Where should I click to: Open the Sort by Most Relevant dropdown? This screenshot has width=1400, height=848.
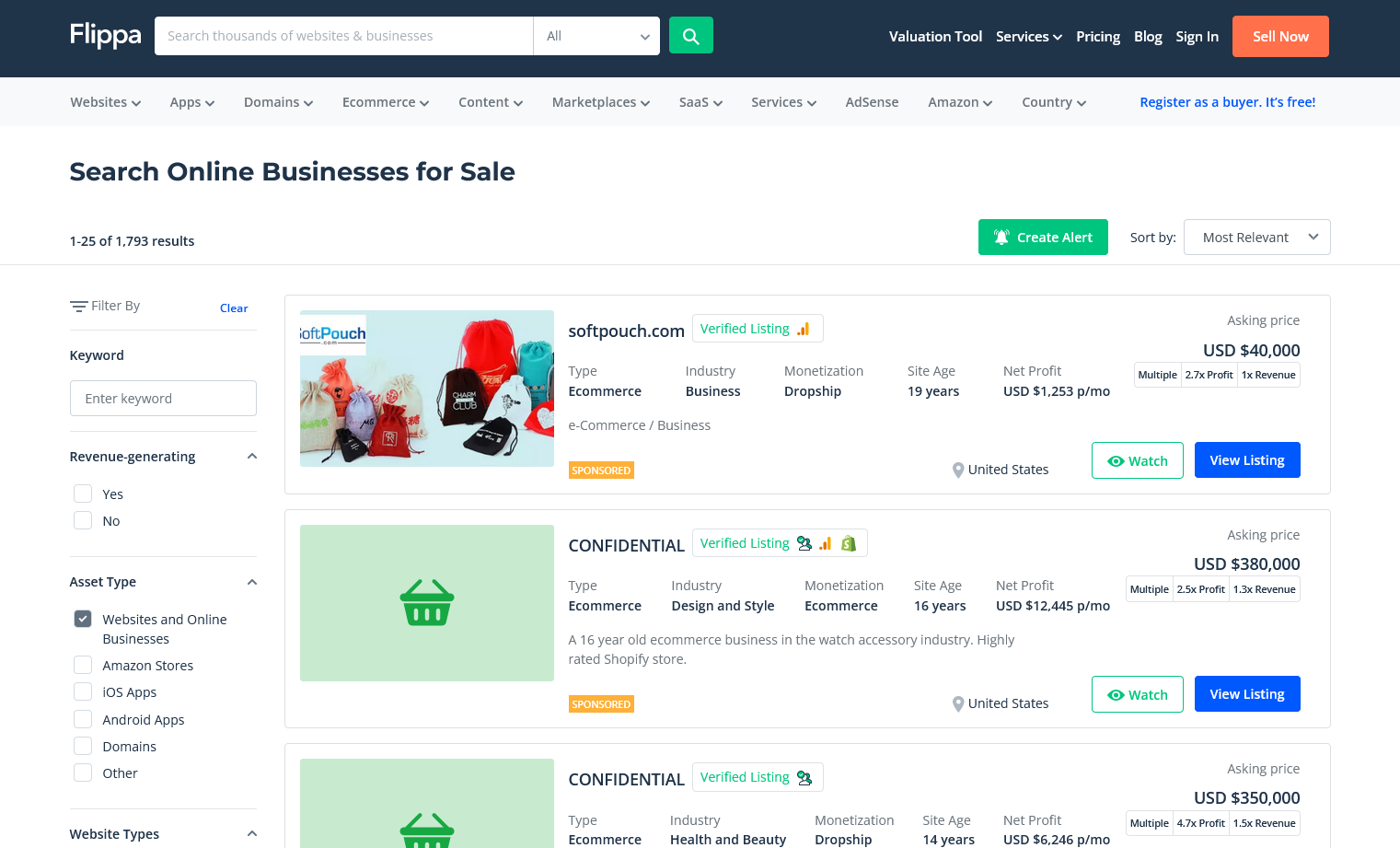[x=1256, y=238]
